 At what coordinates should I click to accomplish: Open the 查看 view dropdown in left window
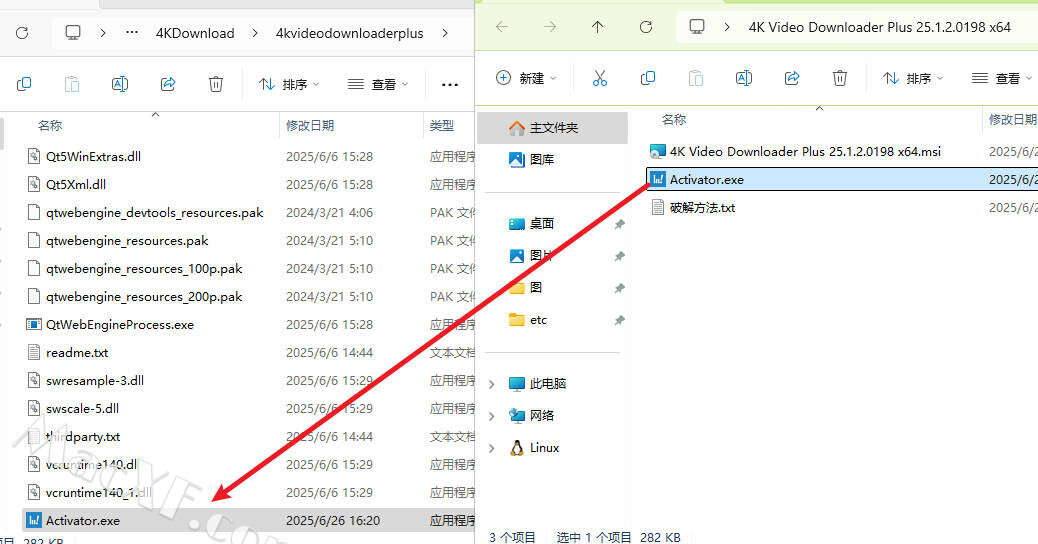pyautogui.click(x=378, y=84)
